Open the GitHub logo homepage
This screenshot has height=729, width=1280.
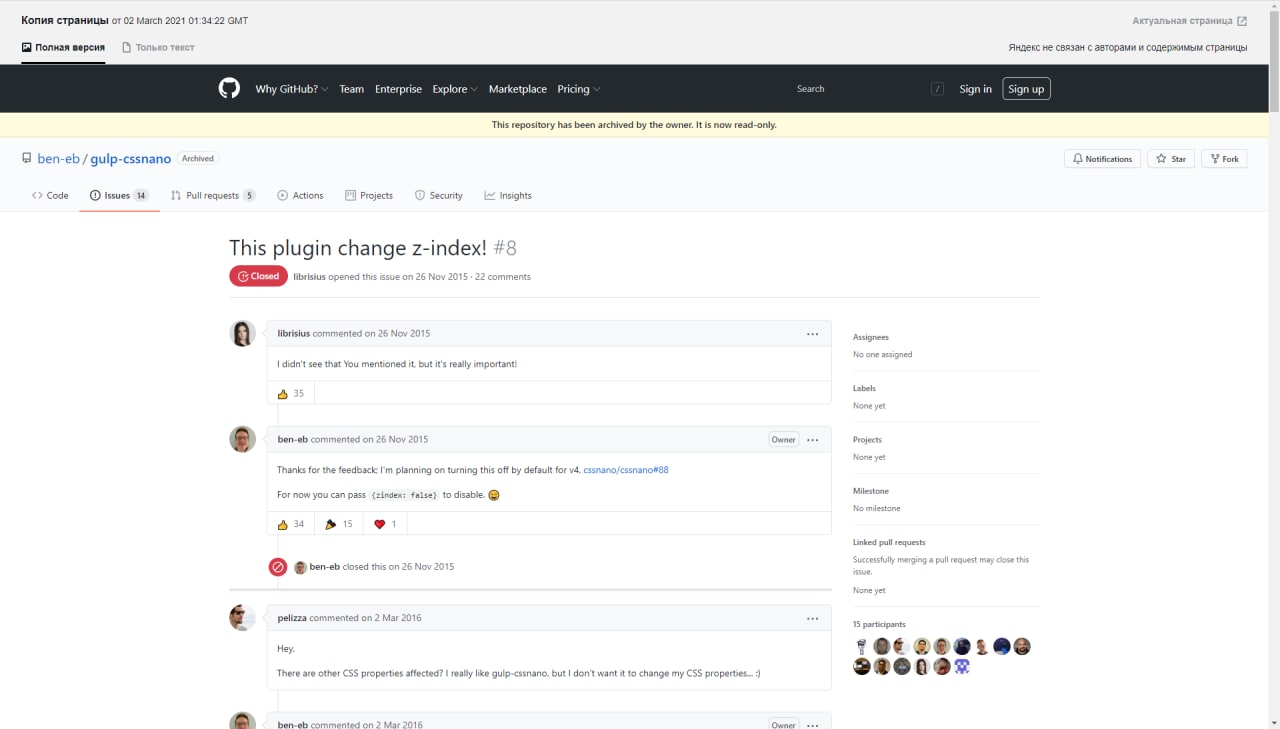pyautogui.click(x=229, y=89)
